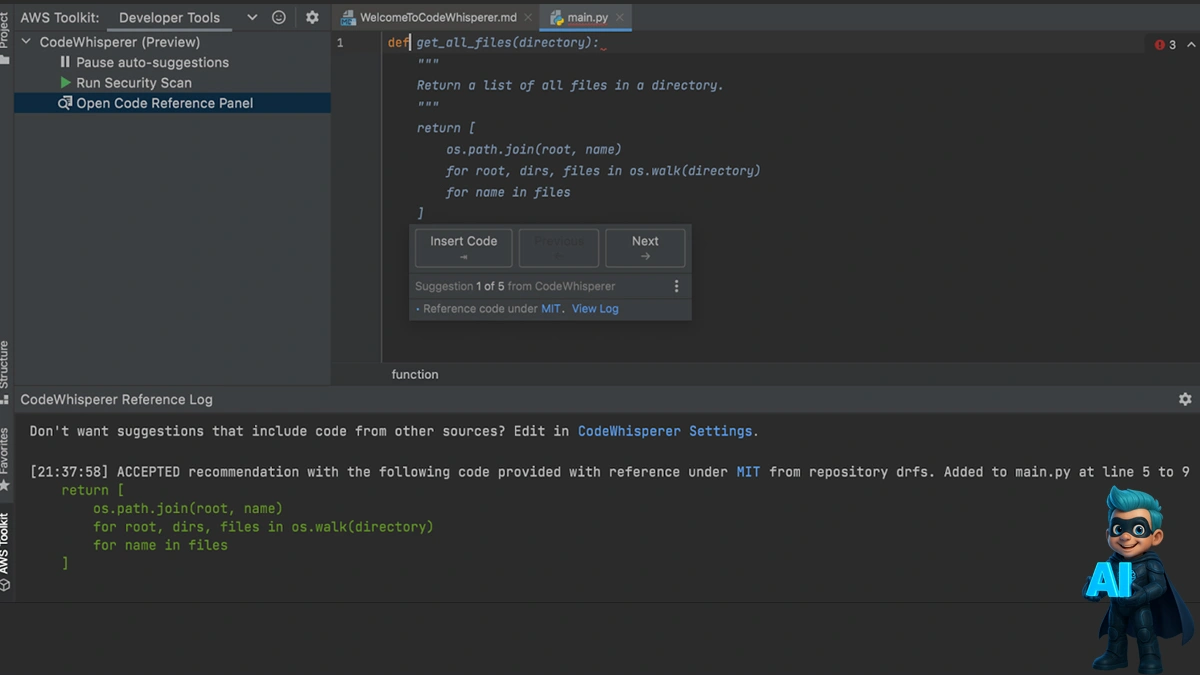Switch to the main.py editor tab
The width and height of the screenshot is (1200, 675).
point(587,18)
